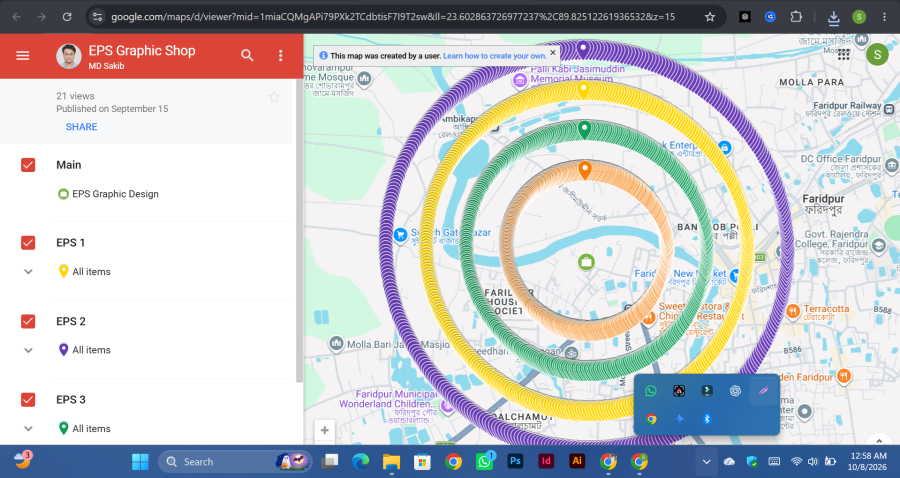
Task: Select All items under EPS 1
Action: (x=91, y=272)
